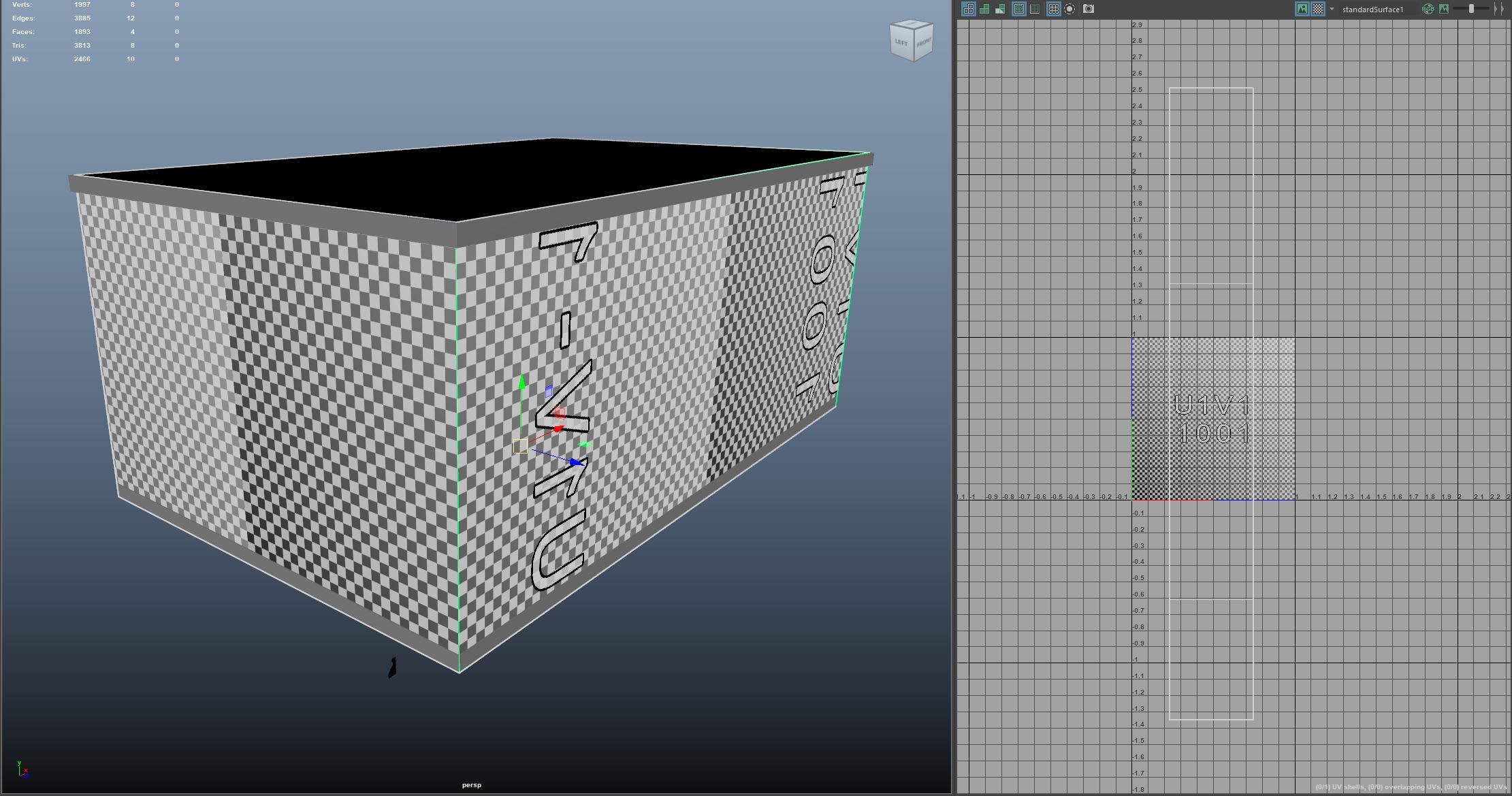The image size is (1512, 796).
Task: Open the texture list dropdown arrow
Action: click(x=1332, y=9)
